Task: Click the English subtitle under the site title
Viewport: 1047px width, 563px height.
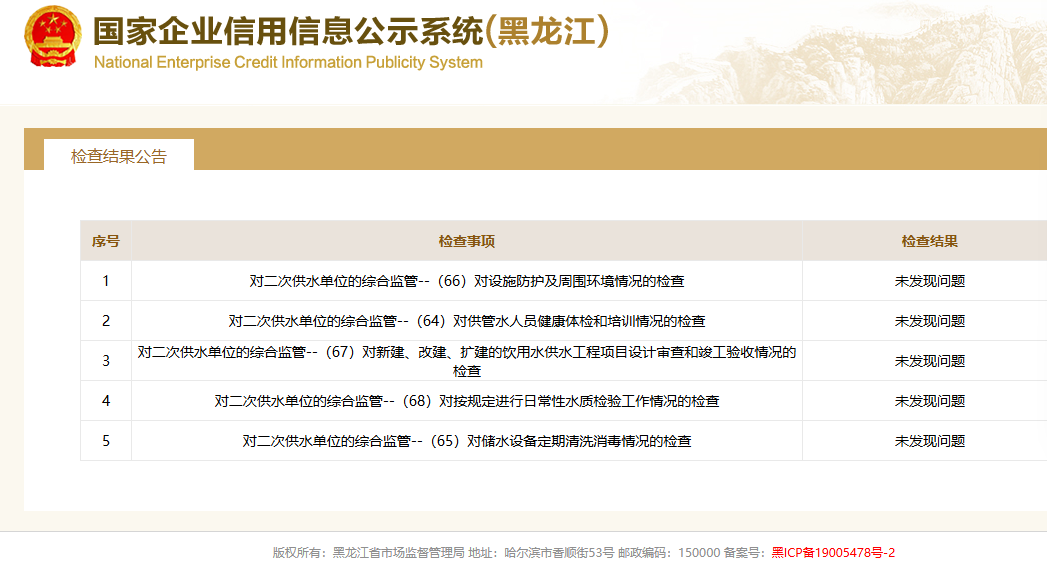Action: pyautogui.click(x=288, y=63)
